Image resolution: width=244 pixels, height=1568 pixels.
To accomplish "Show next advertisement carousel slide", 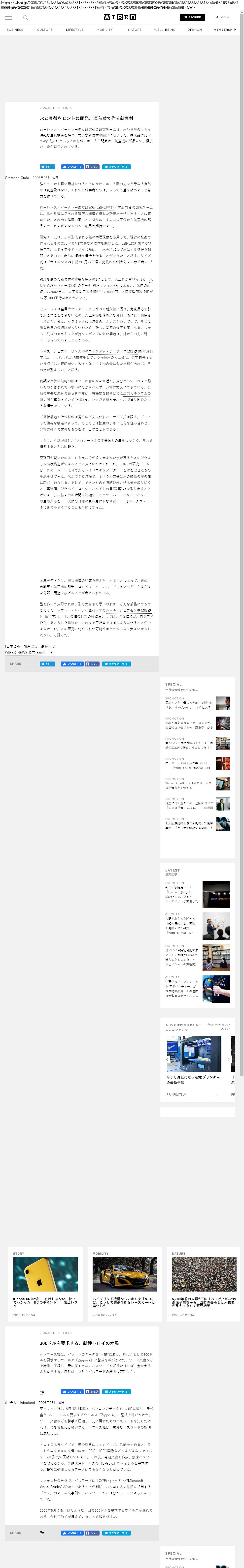I will (229, 1059).
